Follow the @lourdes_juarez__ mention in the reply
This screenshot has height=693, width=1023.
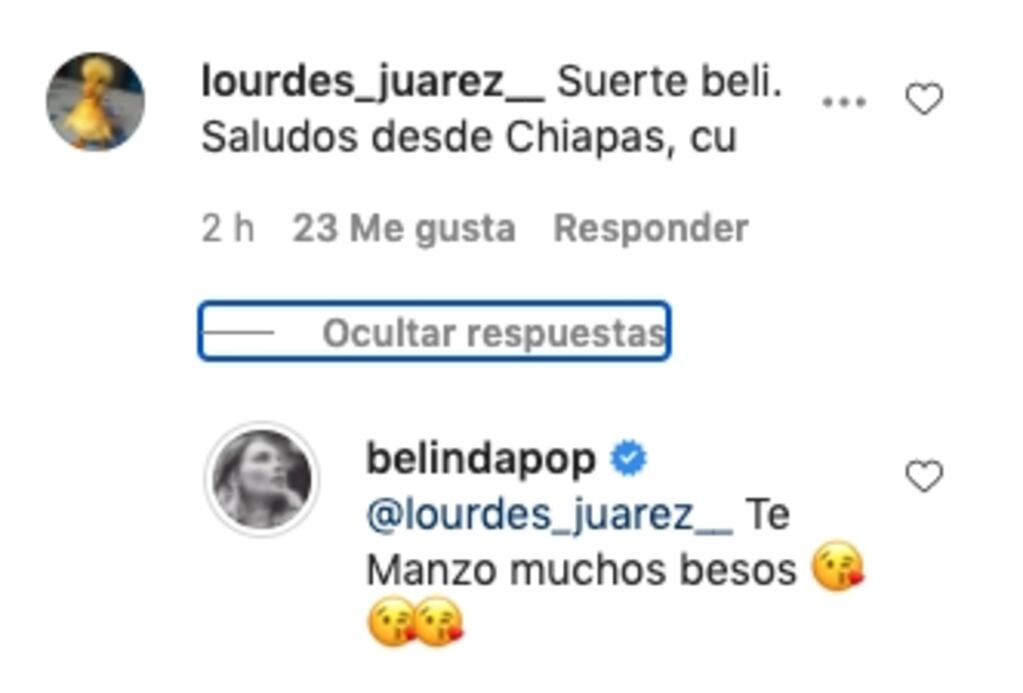click(x=549, y=516)
